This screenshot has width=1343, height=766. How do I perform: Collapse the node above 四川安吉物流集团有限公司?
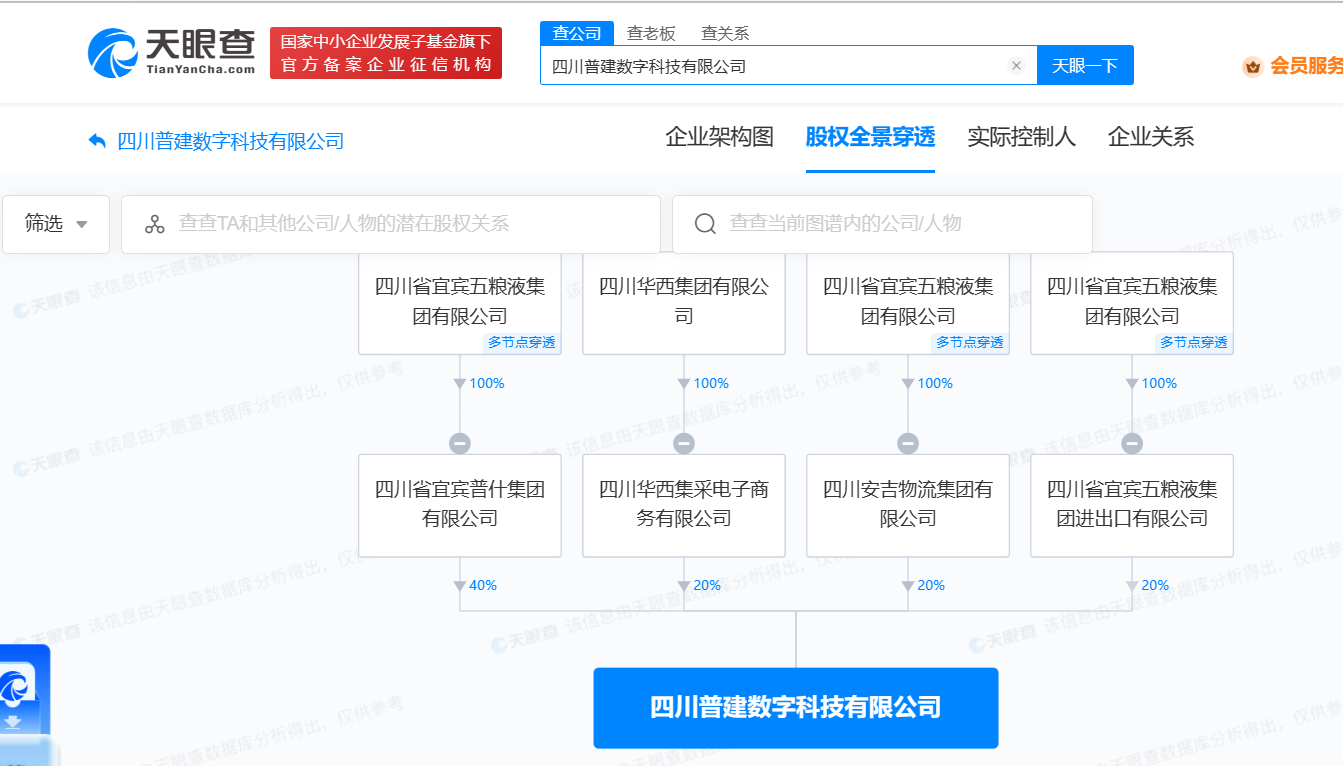908,443
